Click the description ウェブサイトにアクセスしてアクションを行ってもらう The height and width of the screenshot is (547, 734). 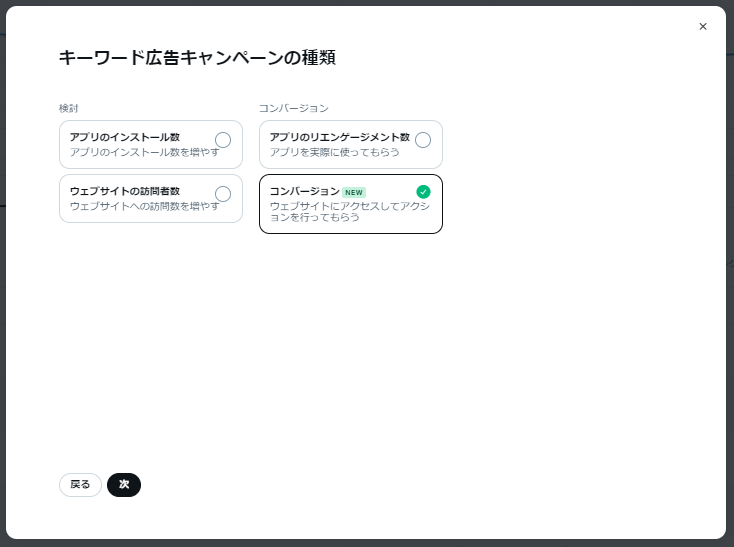tap(349, 211)
